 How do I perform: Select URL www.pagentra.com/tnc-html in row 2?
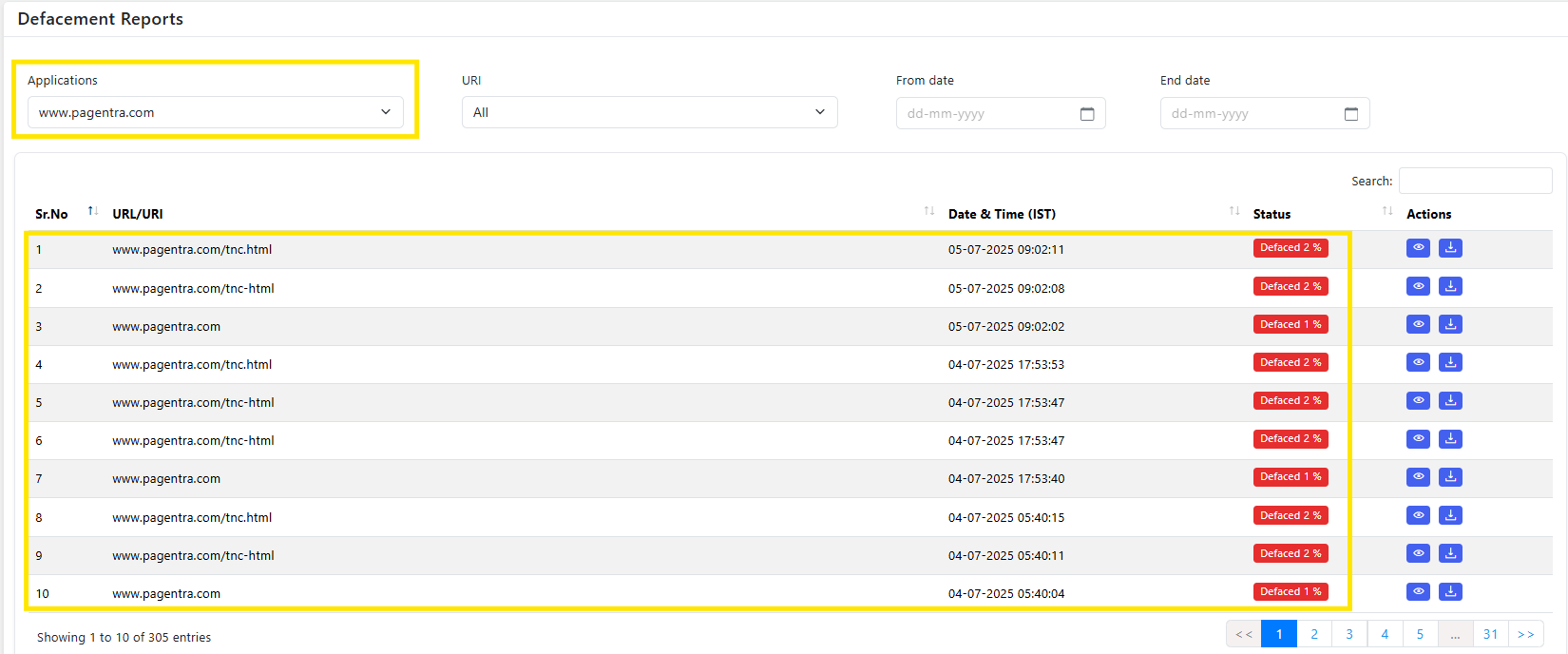(193, 288)
